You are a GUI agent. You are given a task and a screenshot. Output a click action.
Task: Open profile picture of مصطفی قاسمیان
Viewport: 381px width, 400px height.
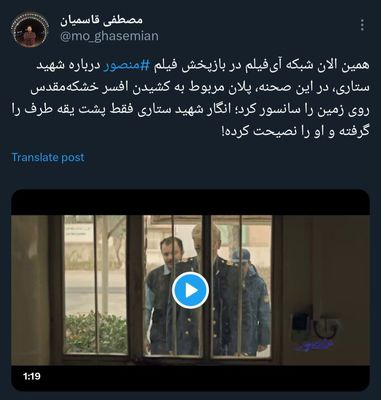tap(30, 30)
